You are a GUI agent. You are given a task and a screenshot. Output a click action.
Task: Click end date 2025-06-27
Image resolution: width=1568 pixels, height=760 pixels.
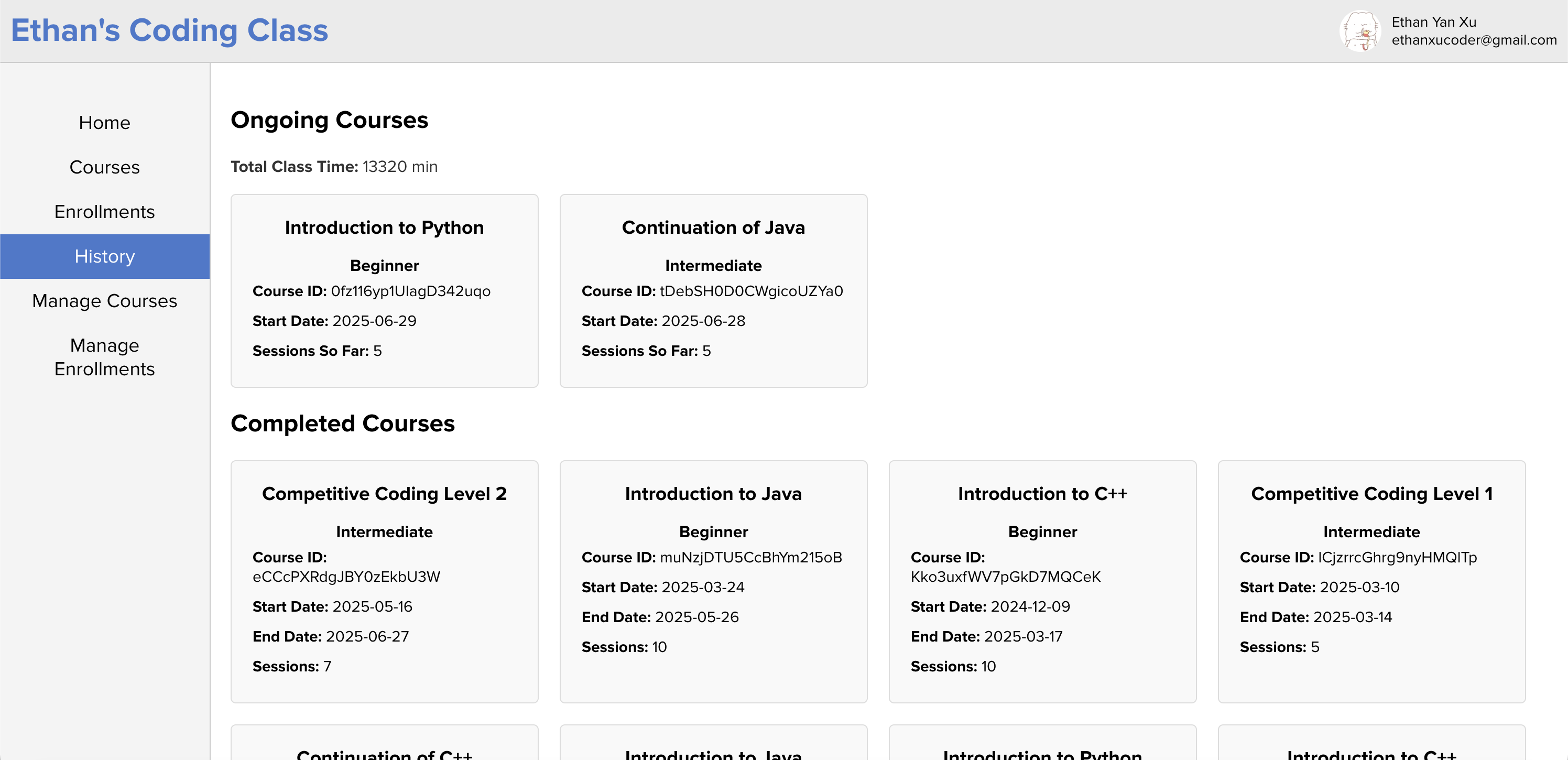(368, 636)
